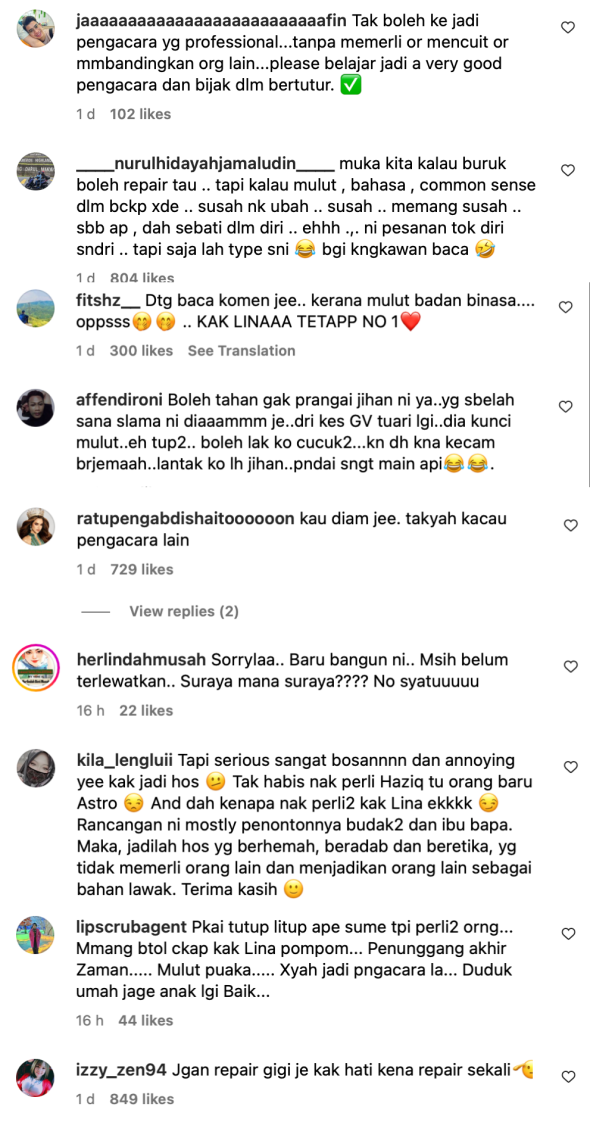Screen dimensions: 590x1122
Task: Expand View replies (2) under ratupengabdishaitoooooon
Action: pos(184,612)
